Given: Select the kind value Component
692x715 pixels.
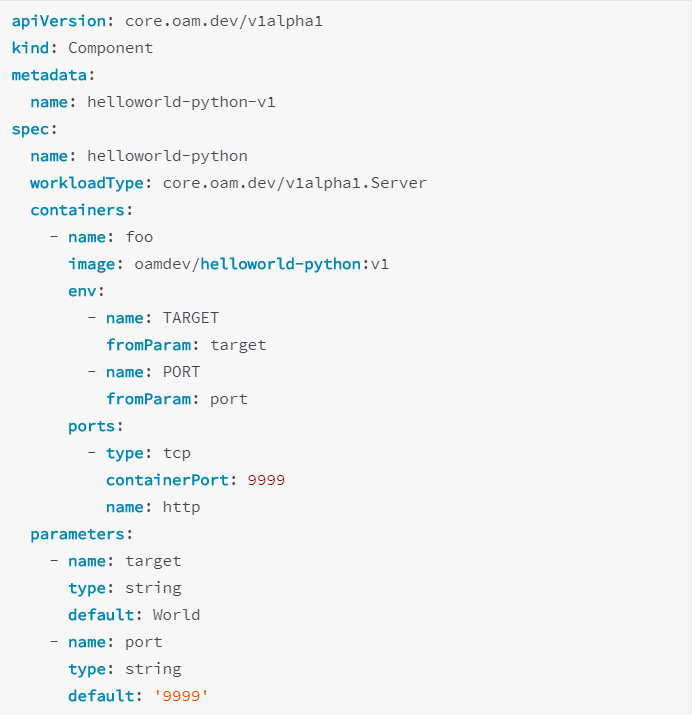Looking at the screenshot, I should [111, 48].
